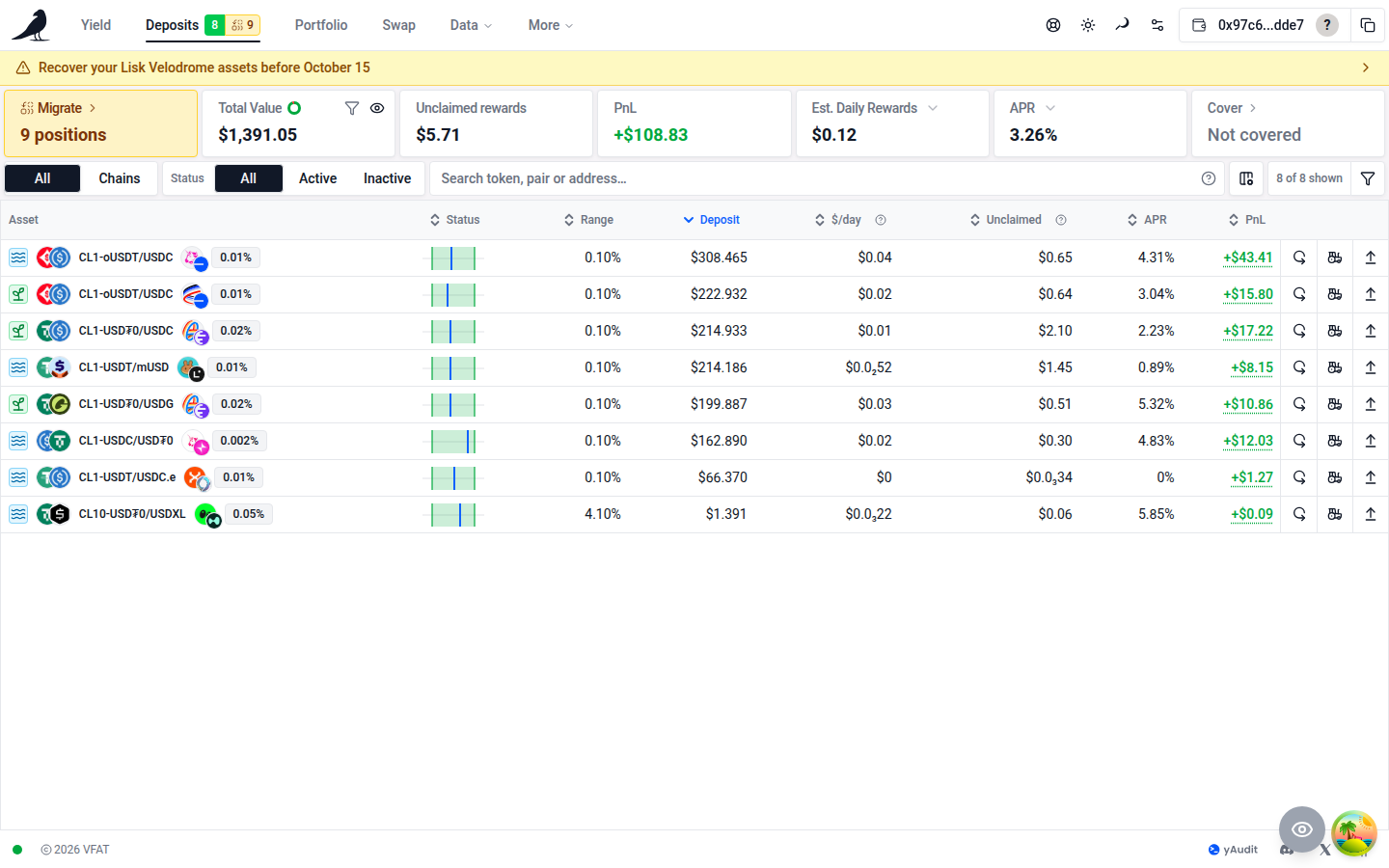
Task: Click refresh icon on CL1-USDT/USDC.e row
Action: [x=1299, y=477]
